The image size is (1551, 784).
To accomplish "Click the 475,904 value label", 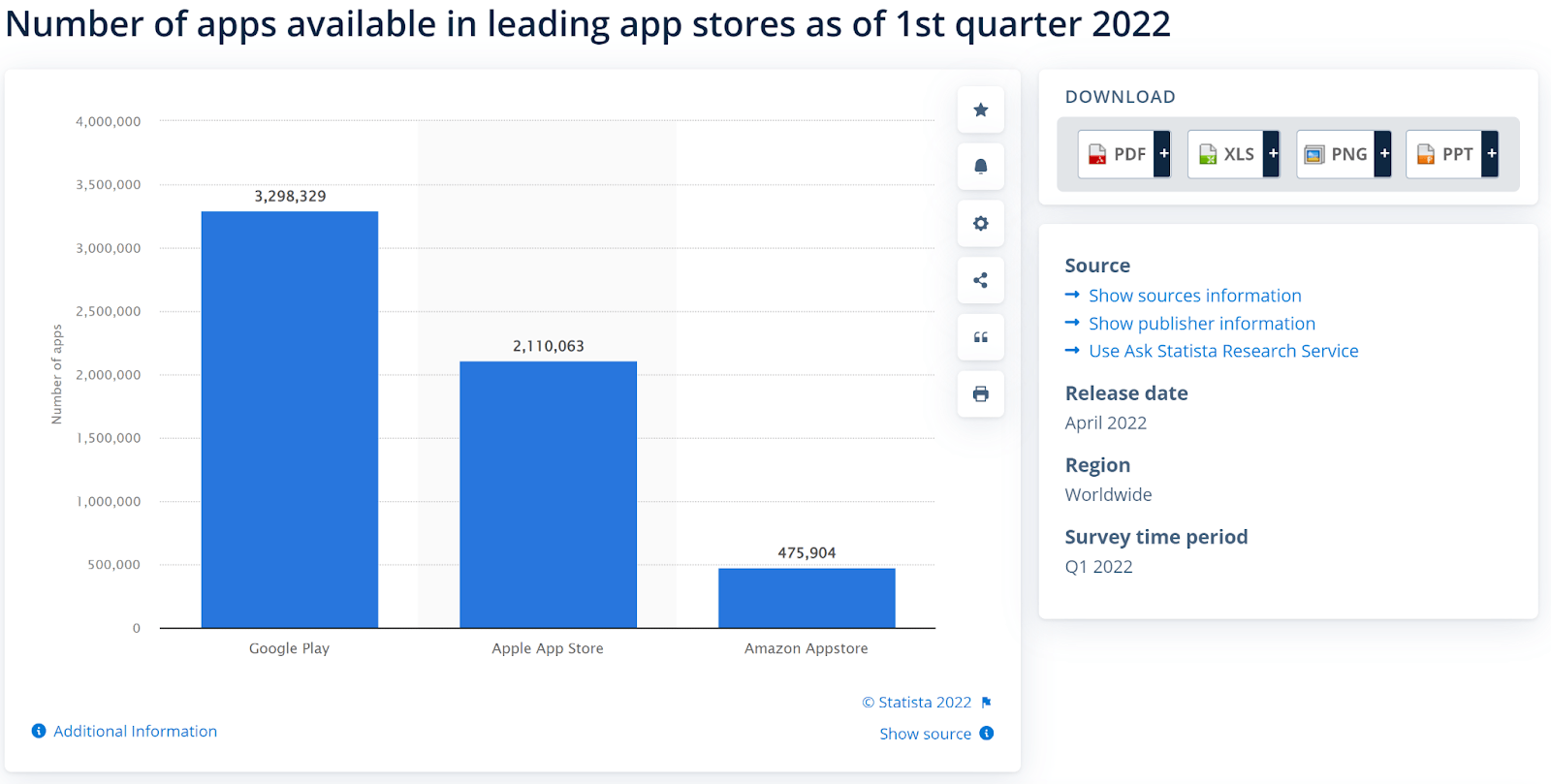I will coord(807,552).
